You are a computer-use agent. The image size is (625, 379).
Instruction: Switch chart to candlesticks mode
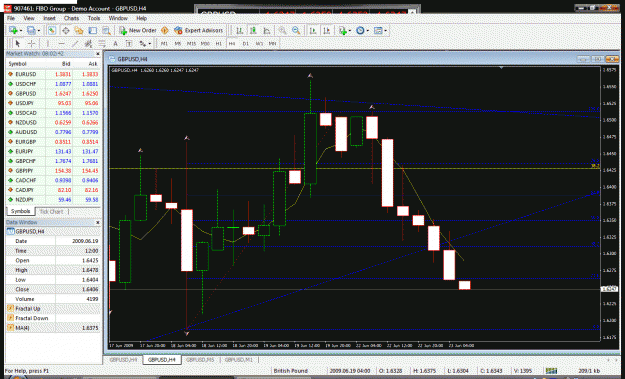(x=253, y=30)
